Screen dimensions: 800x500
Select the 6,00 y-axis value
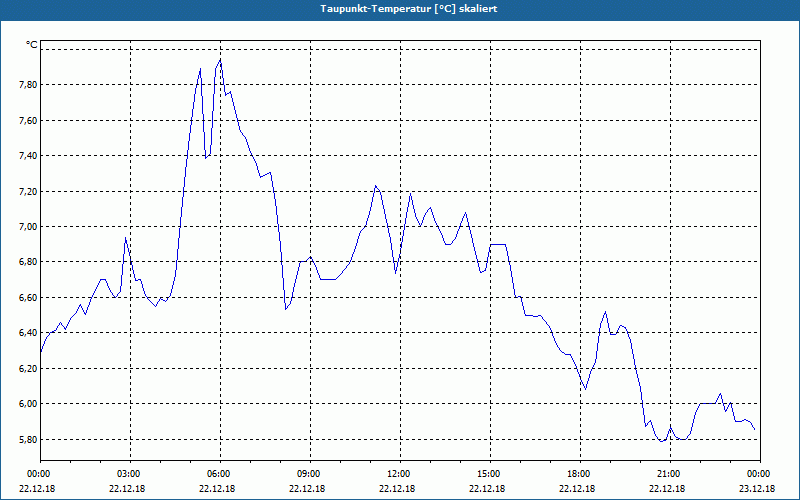(x=29, y=404)
